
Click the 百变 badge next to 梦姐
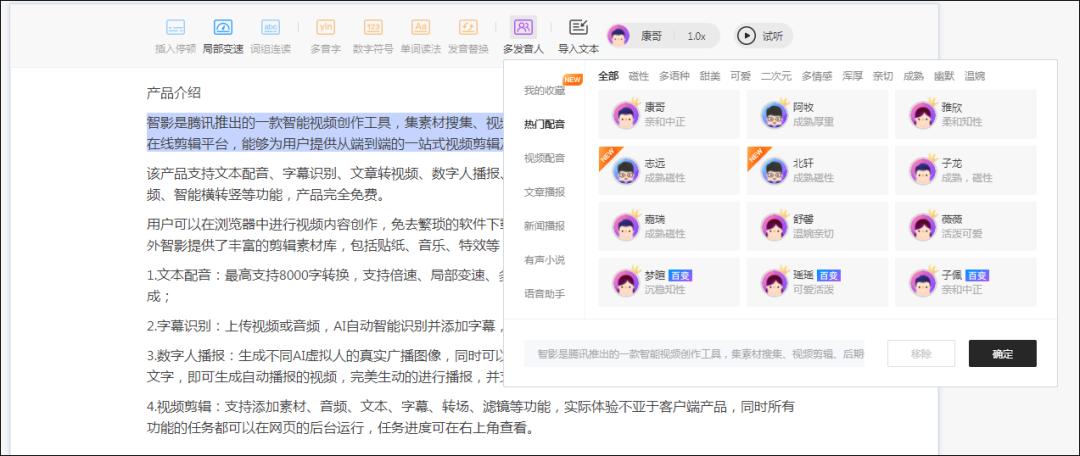[680, 276]
